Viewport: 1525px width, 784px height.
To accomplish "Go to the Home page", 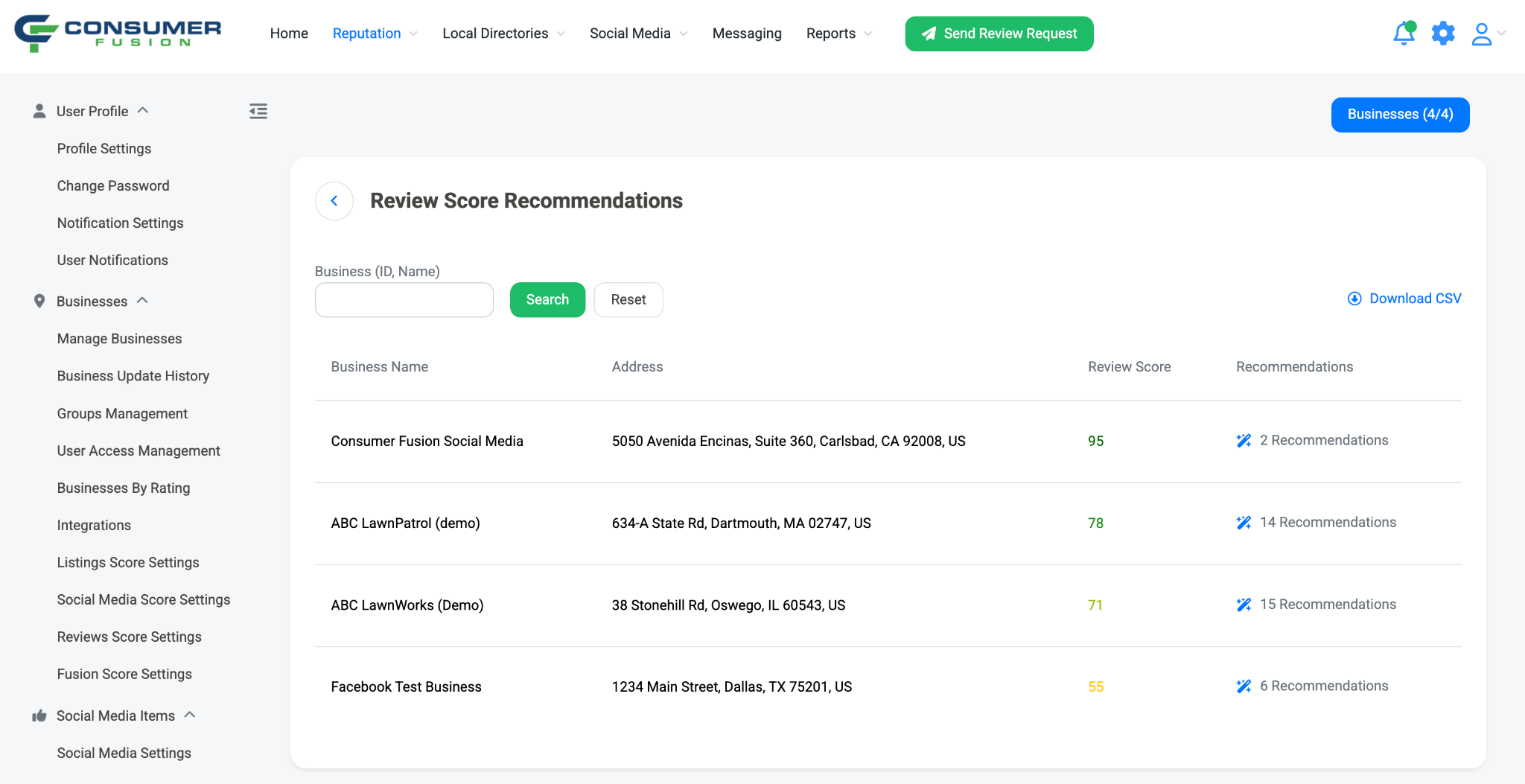I will (289, 34).
